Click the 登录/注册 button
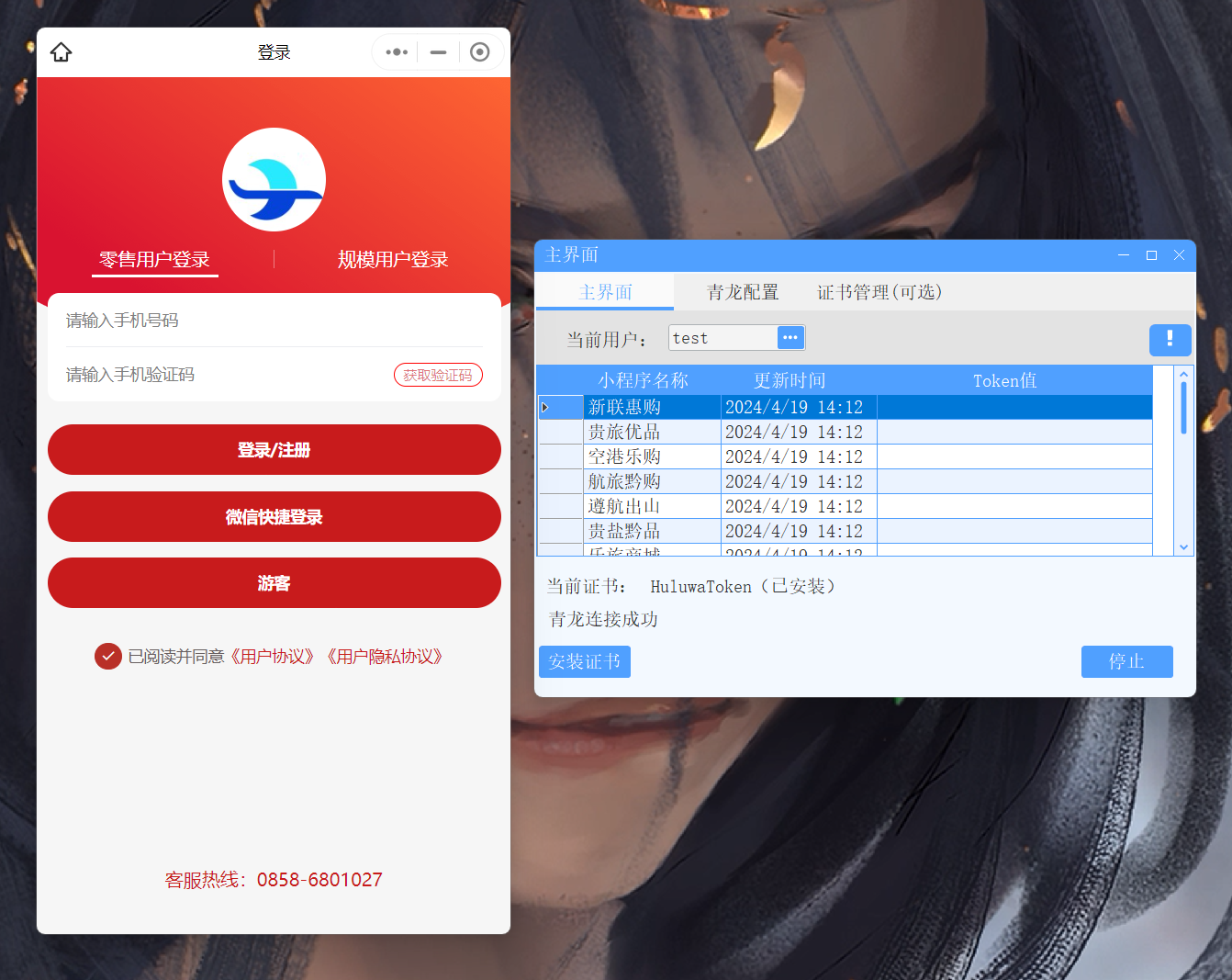Screen dimensions: 1232x980 (274, 450)
